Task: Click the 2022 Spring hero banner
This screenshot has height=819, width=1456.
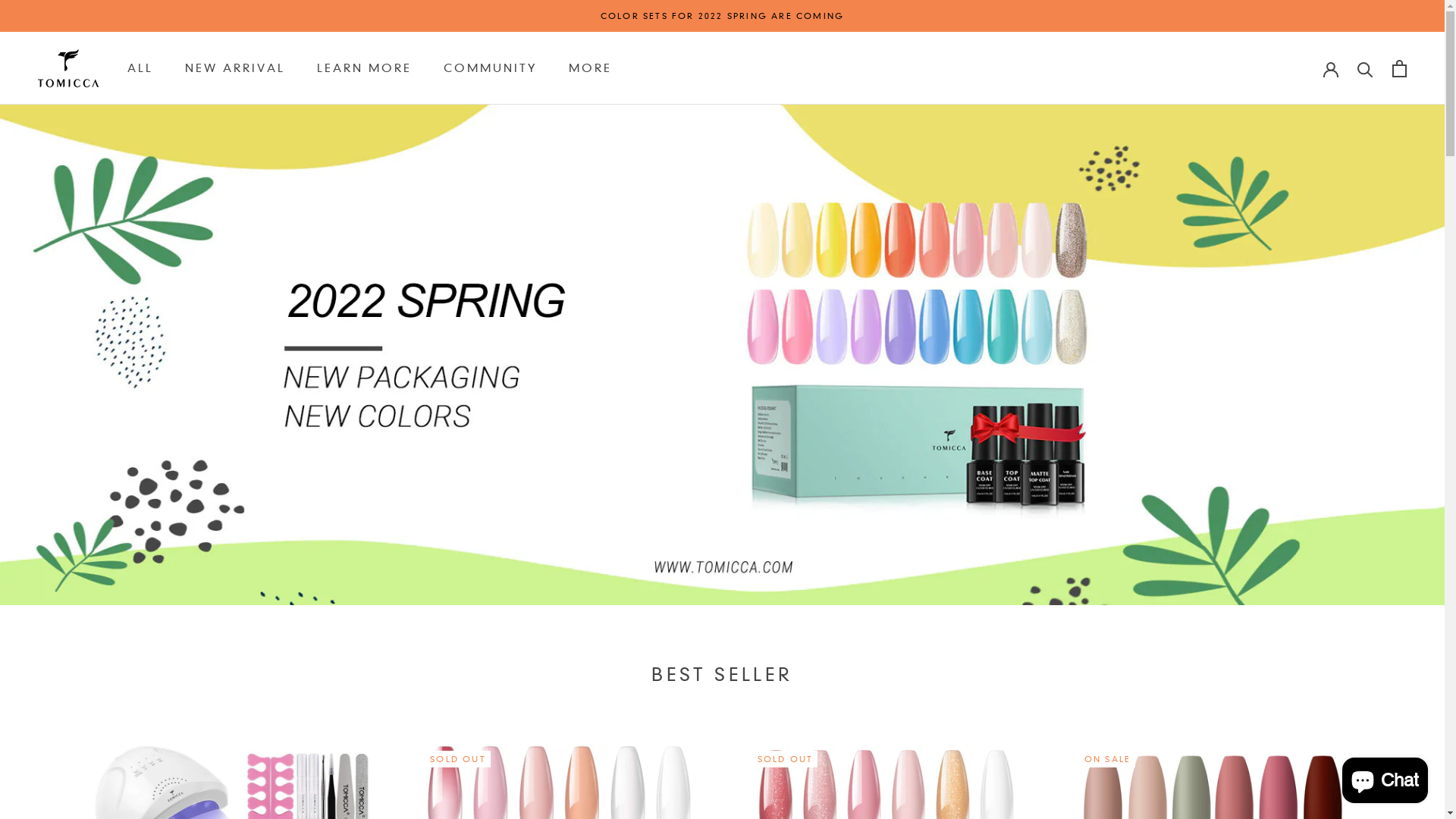Action: pyautogui.click(x=722, y=354)
